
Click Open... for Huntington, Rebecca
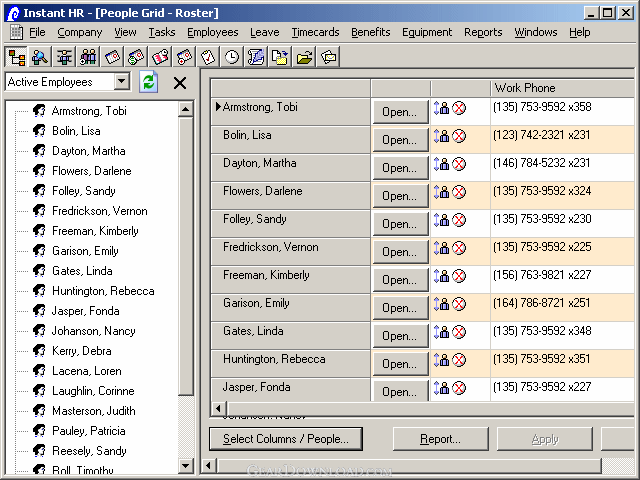(x=400, y=363)
